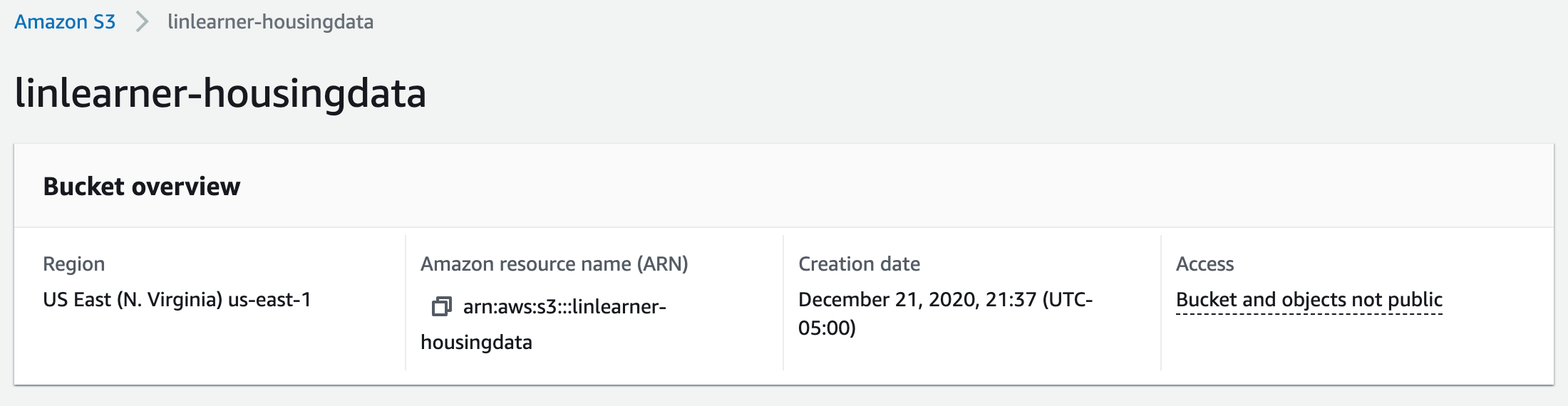1568x406 pixels.
Task: Copy the bucket ARN using the copy icon
Action: point(441,307)
